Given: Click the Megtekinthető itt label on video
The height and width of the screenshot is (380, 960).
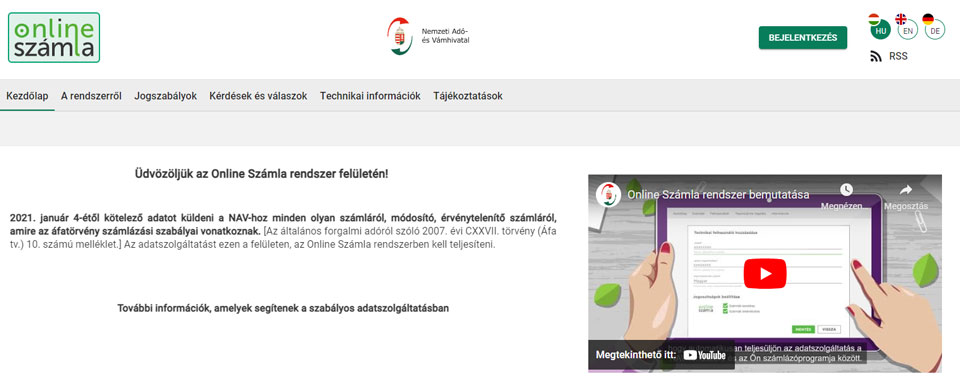Looking at the screenshot, I should (635, 355).
